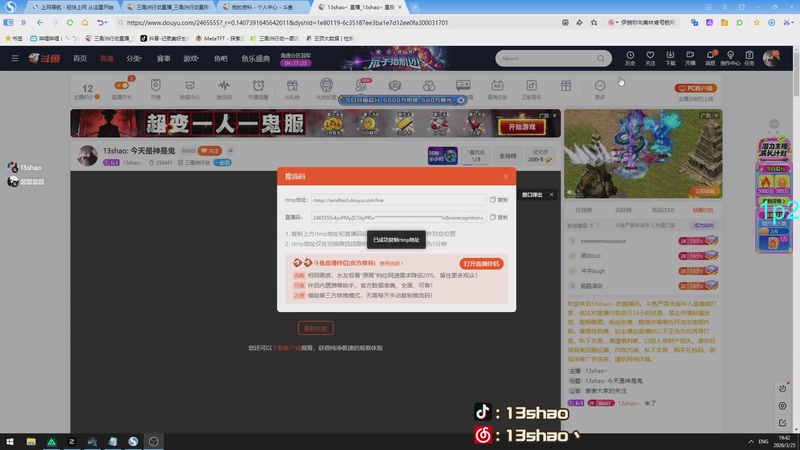Open the 直播 menu item
800x450 pixels.
pos(107,59)
